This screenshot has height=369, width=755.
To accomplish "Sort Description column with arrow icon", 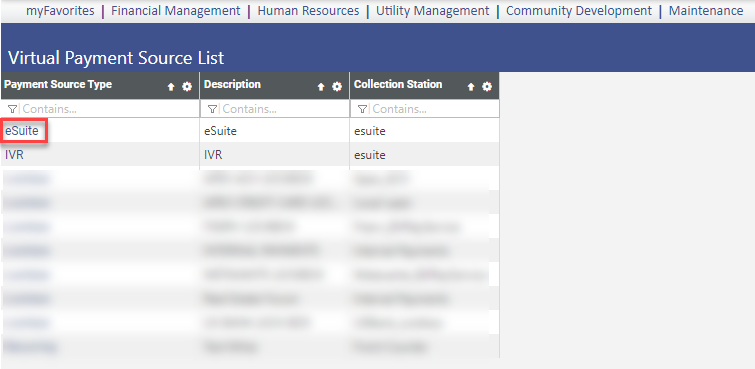I will pyautogui.click(x=321, y=87).
